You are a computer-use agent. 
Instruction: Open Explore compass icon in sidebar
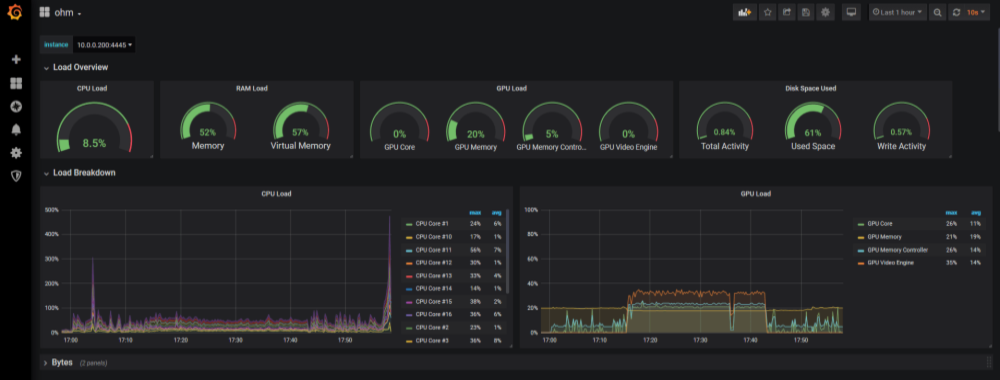[16, 106]
